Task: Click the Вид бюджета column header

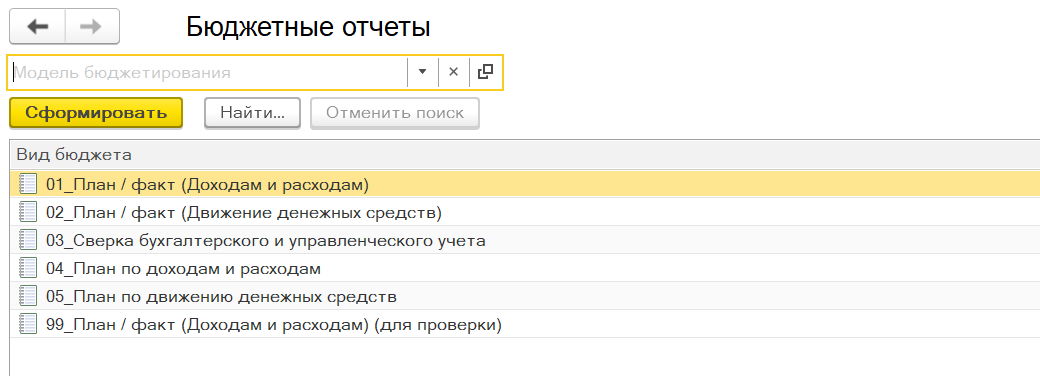Action: [525, 155]
